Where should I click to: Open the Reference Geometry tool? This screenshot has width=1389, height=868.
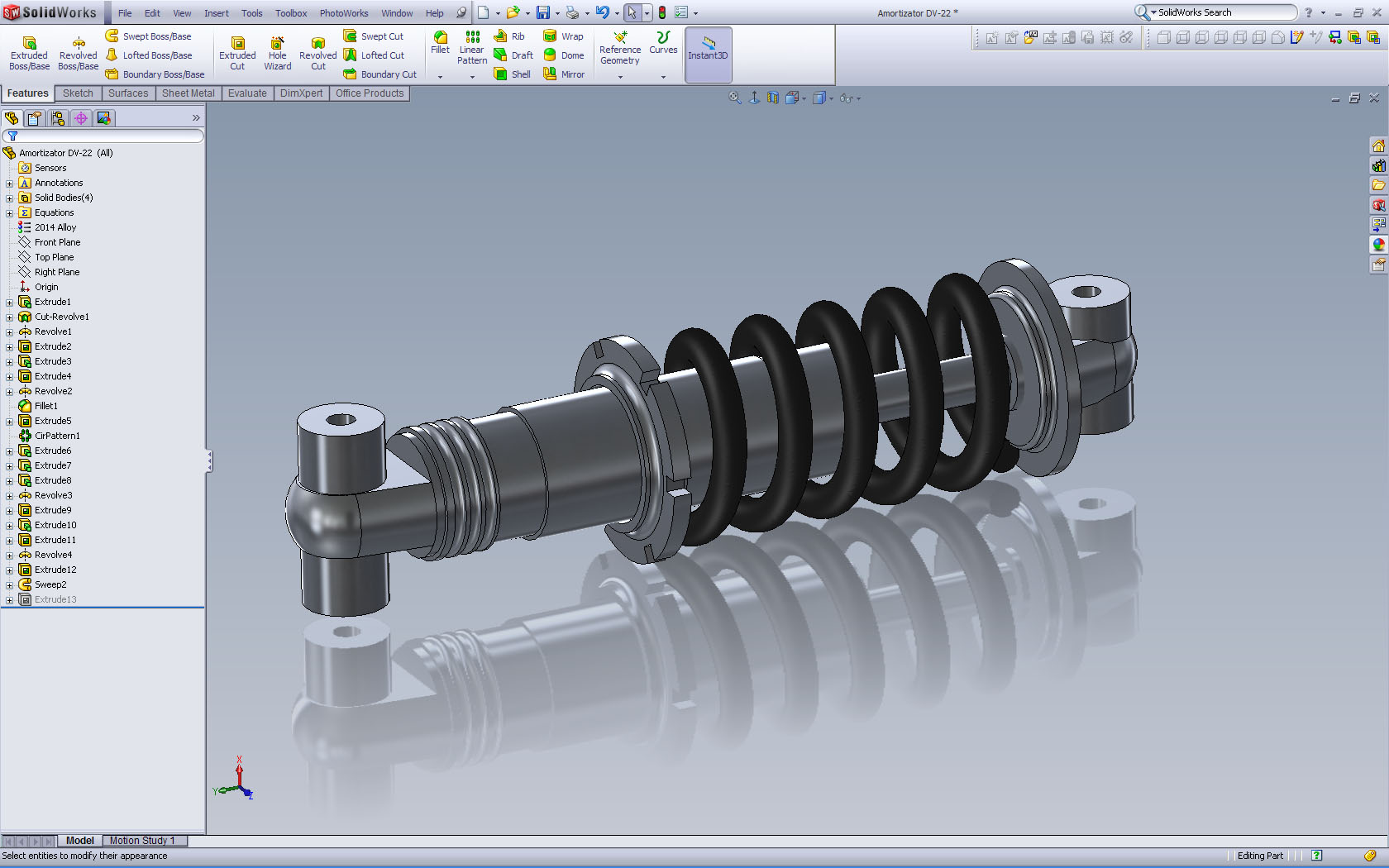pos(620,48)
